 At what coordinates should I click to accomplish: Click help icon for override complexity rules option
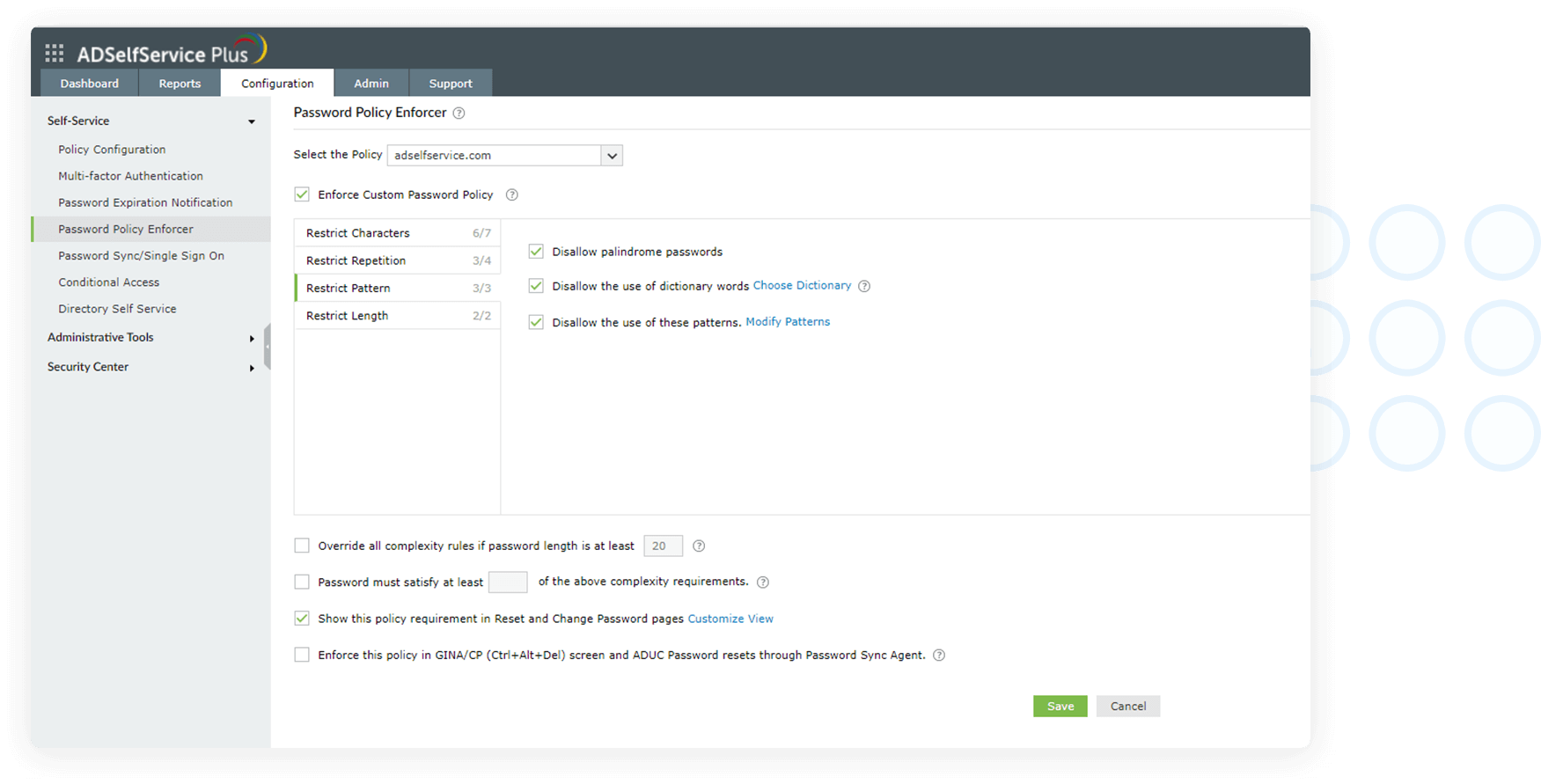click(699, 546)
